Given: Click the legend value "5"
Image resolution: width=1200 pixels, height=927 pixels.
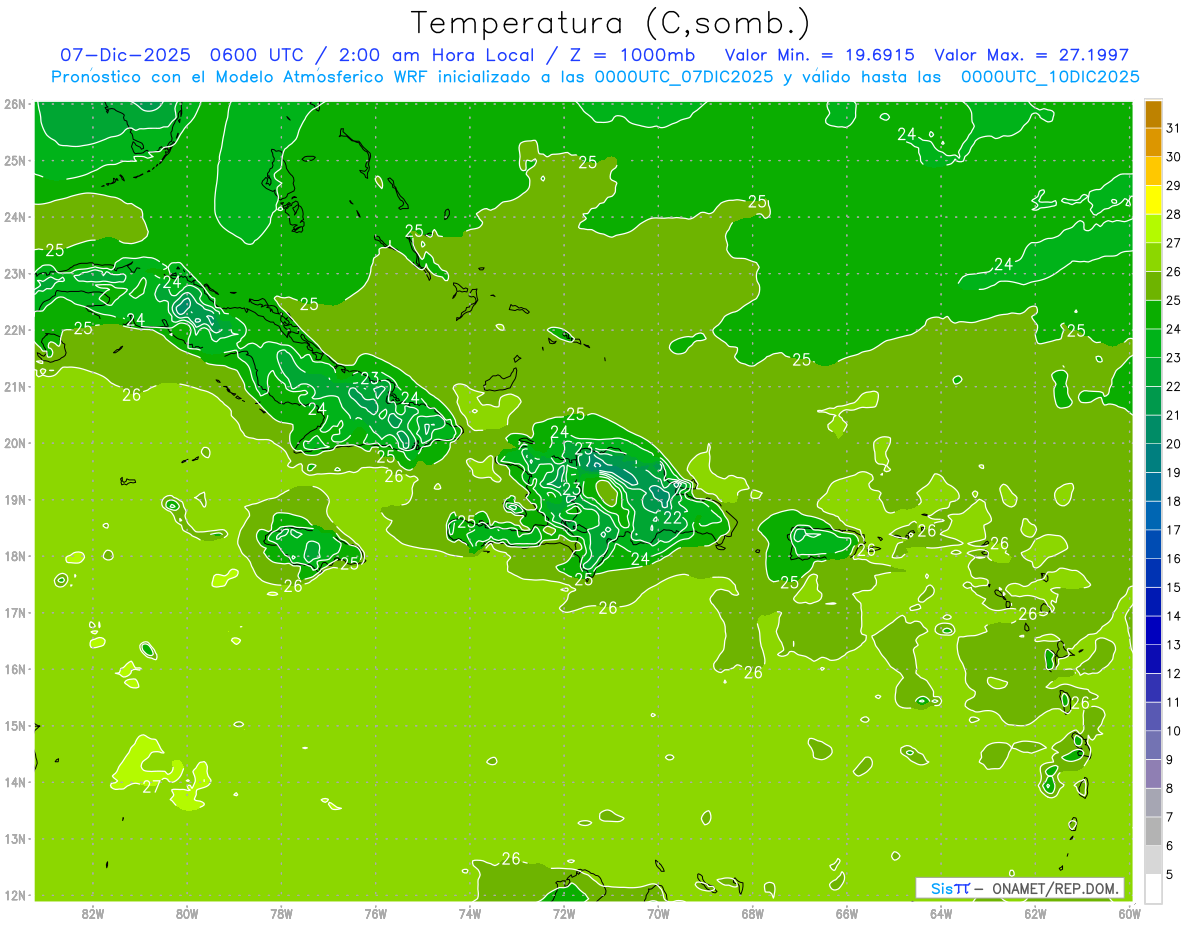Looking at the screenshot, I should coord(1169,874).
